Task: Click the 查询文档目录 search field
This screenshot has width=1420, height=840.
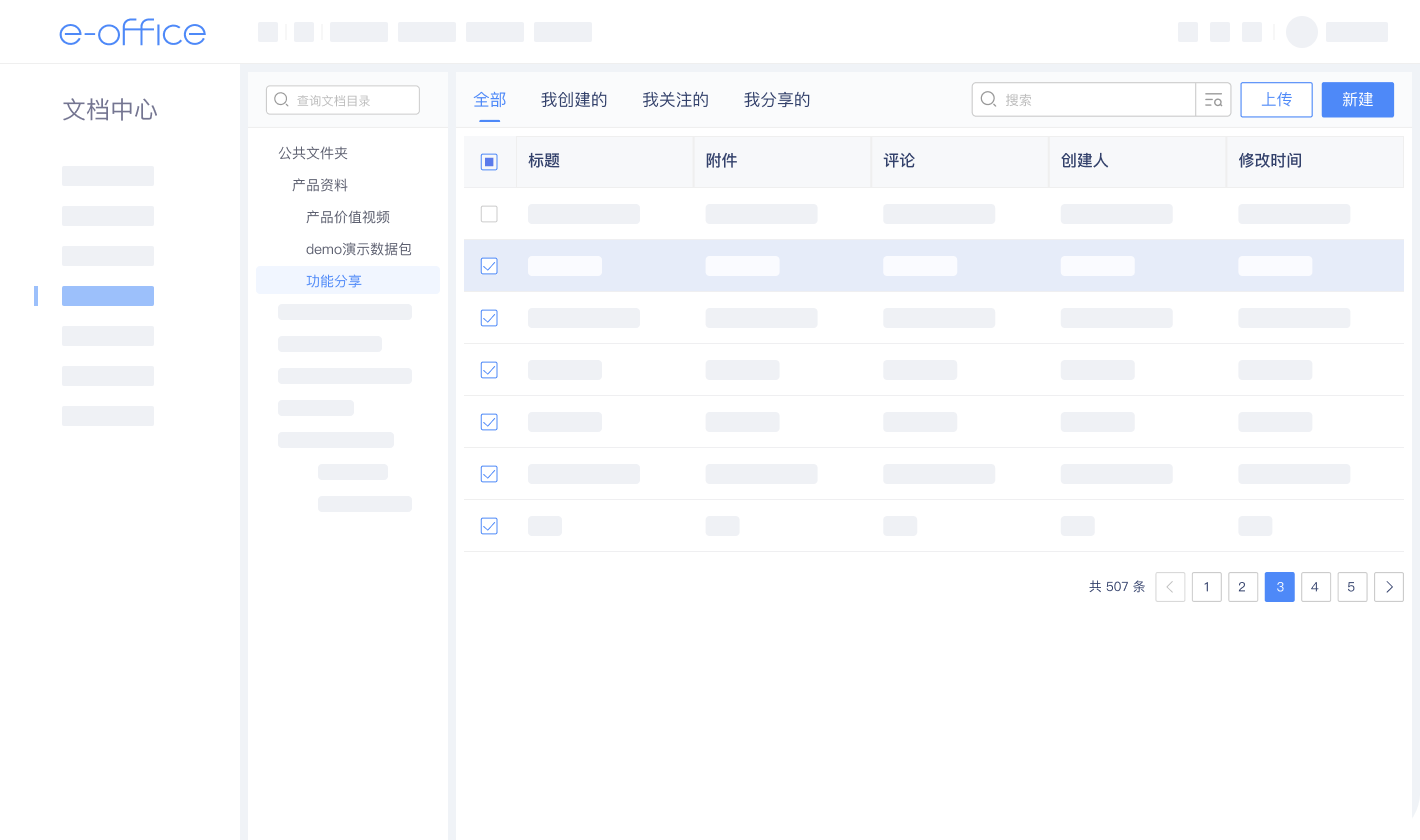Action: coord(343,100)
